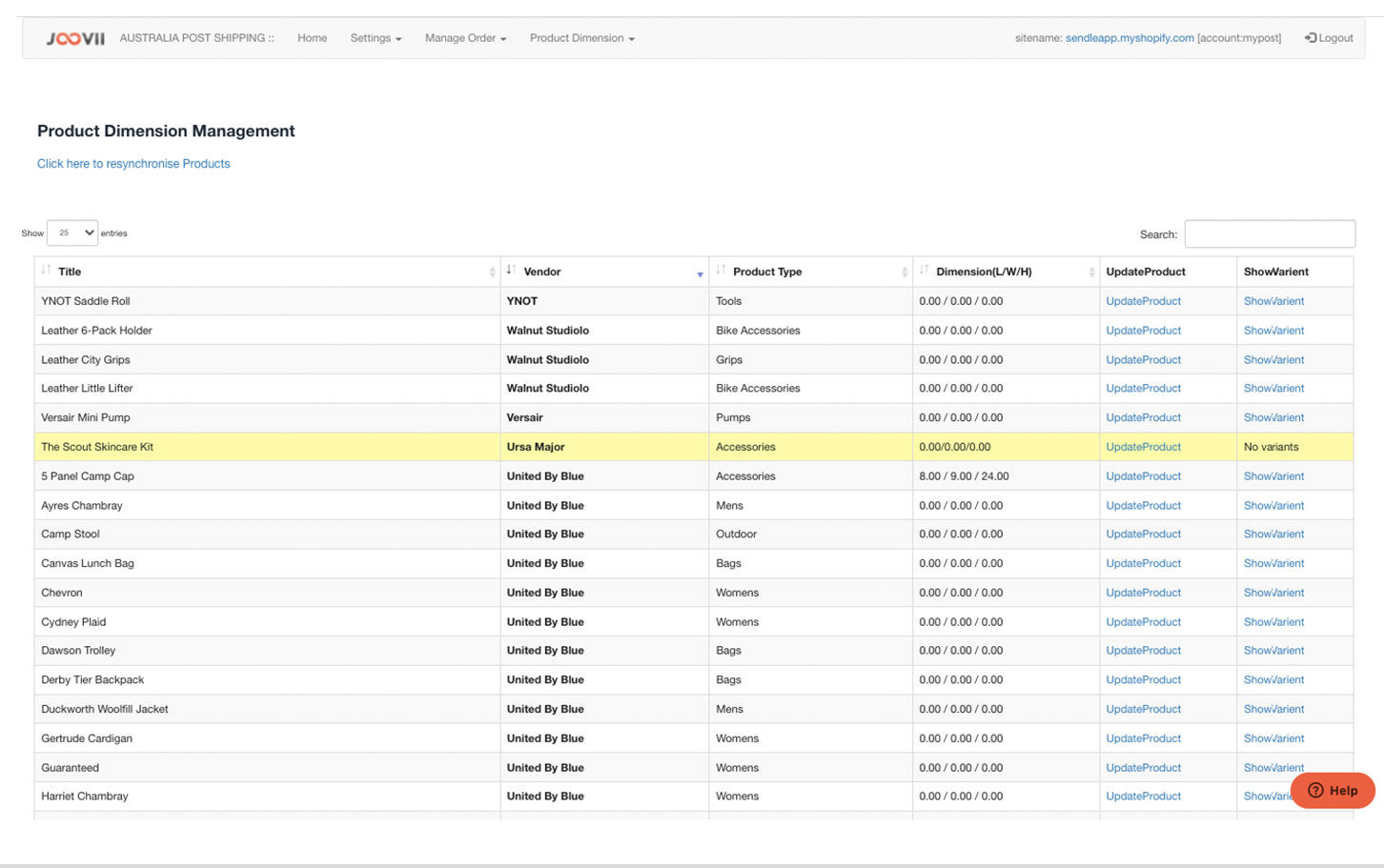The image size is (1384, 868).
Task: Select the Derby Tier Backpack row title
Action: click(x=92, y=680)
